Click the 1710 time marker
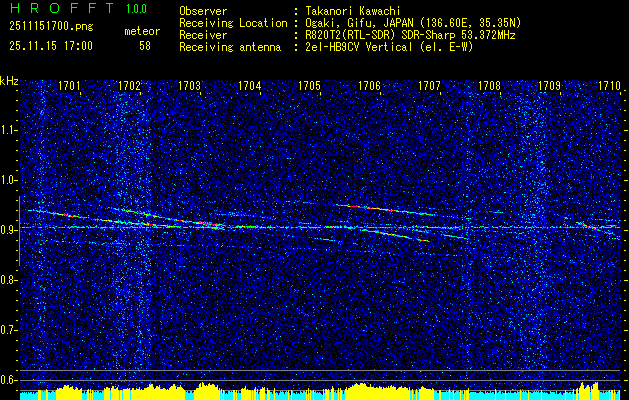629x400 pixels. [609, 85]
